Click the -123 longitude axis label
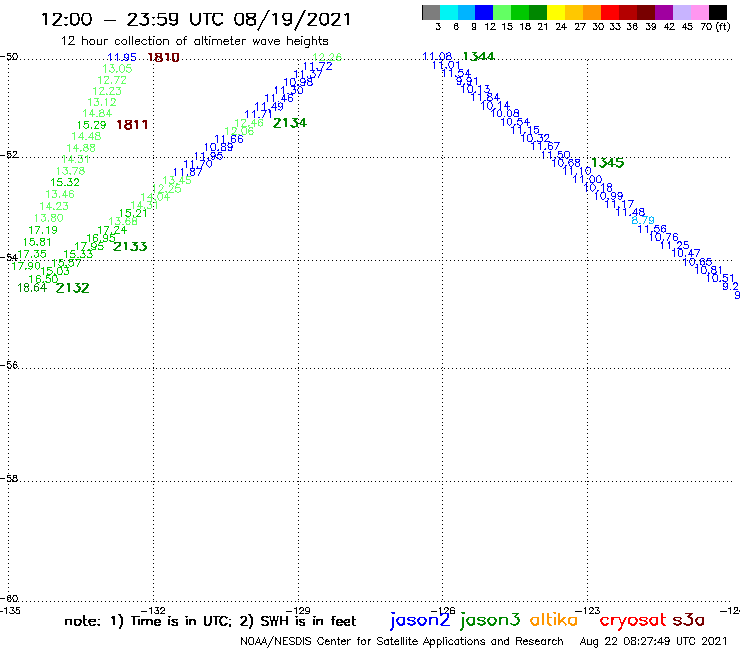 [x=588, y=610]
